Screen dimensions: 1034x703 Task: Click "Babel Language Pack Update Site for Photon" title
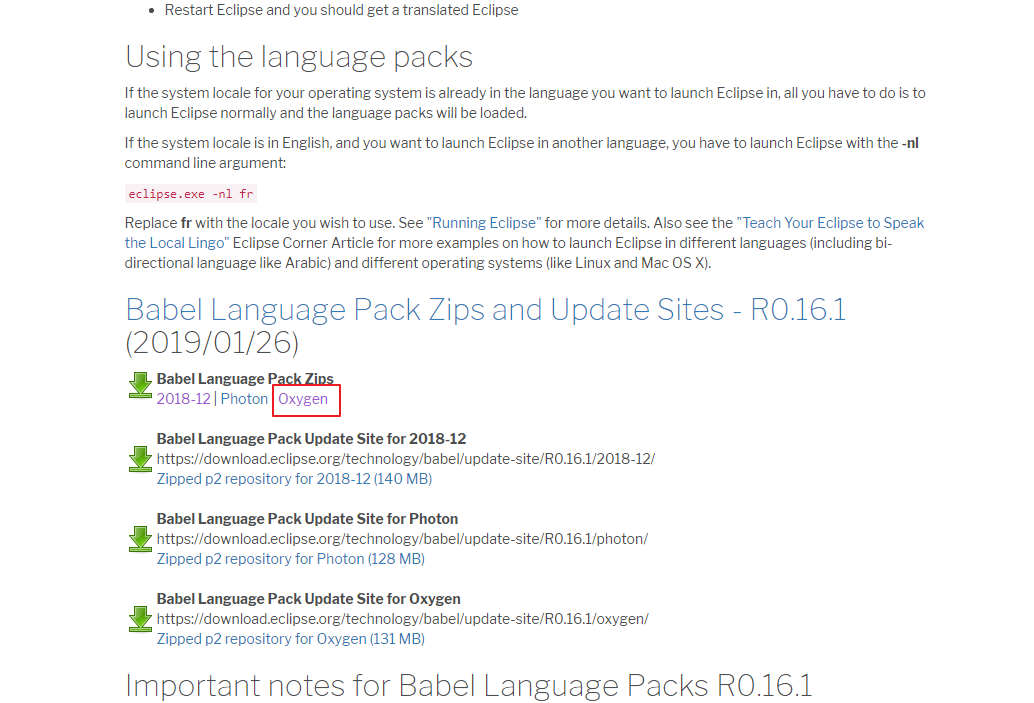(307, 519)
